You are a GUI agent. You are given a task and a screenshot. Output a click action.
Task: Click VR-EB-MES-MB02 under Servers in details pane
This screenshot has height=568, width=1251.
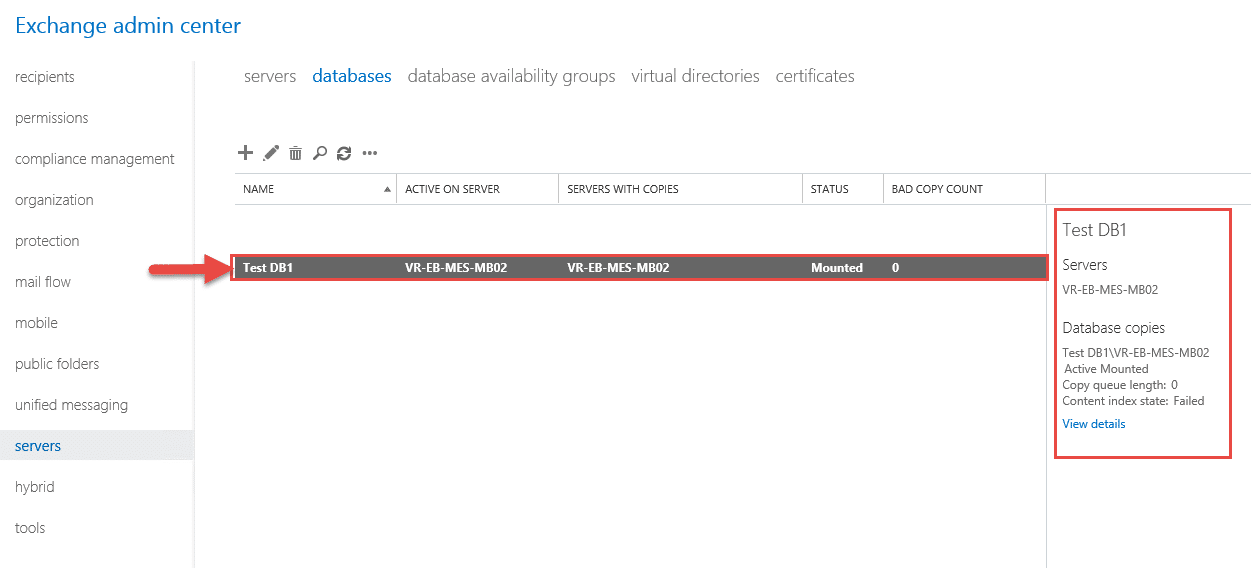1110,290
